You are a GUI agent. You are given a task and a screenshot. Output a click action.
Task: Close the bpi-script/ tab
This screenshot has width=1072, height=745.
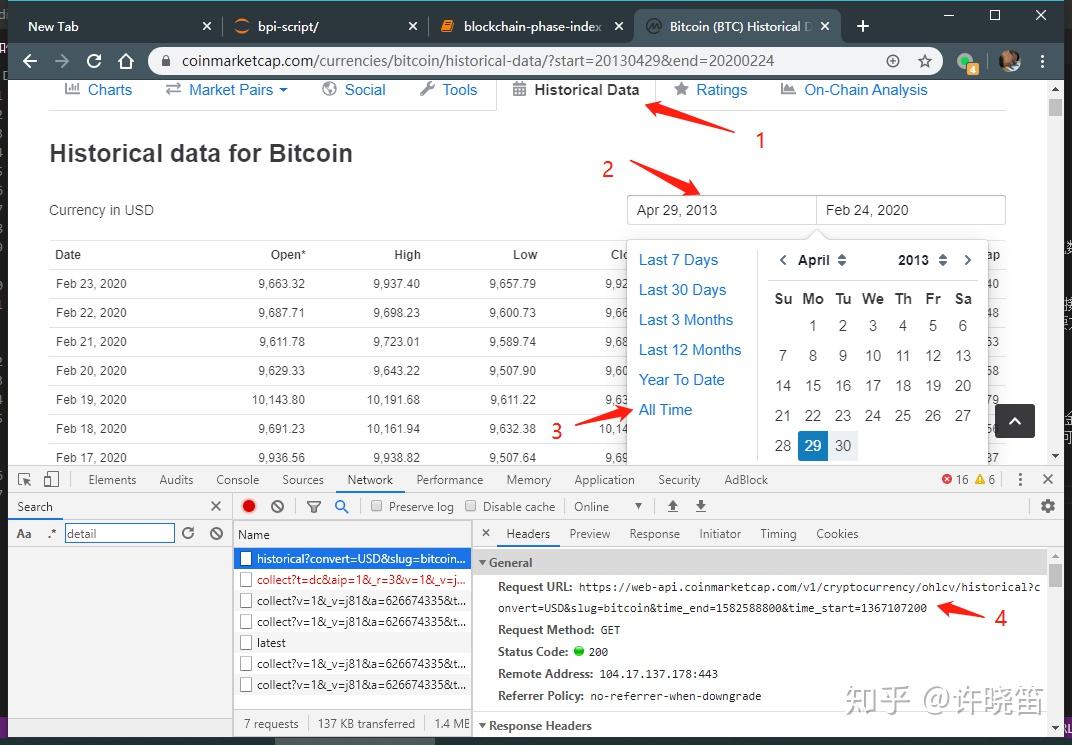(412, 27)
